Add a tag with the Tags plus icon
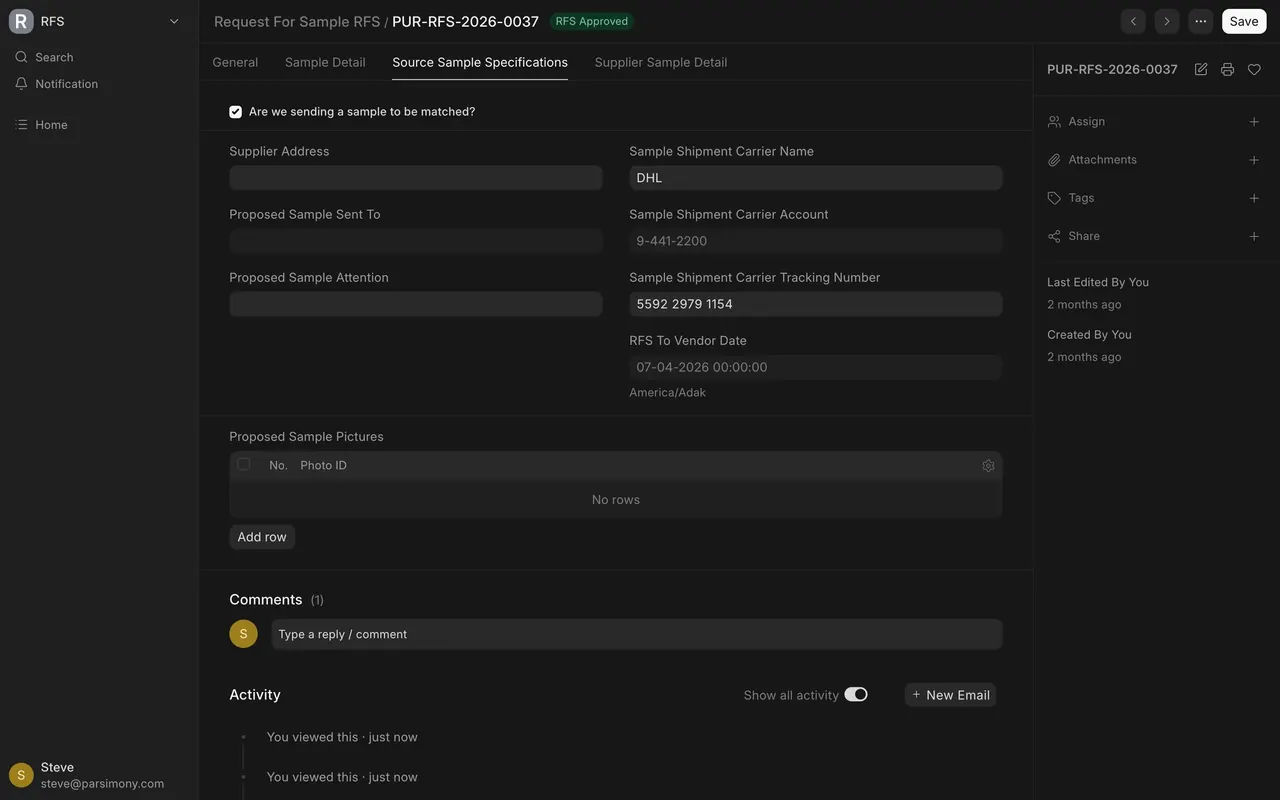Image resolution: width=1280 pixels, height=800 pixels. (x=1254, y=198)
